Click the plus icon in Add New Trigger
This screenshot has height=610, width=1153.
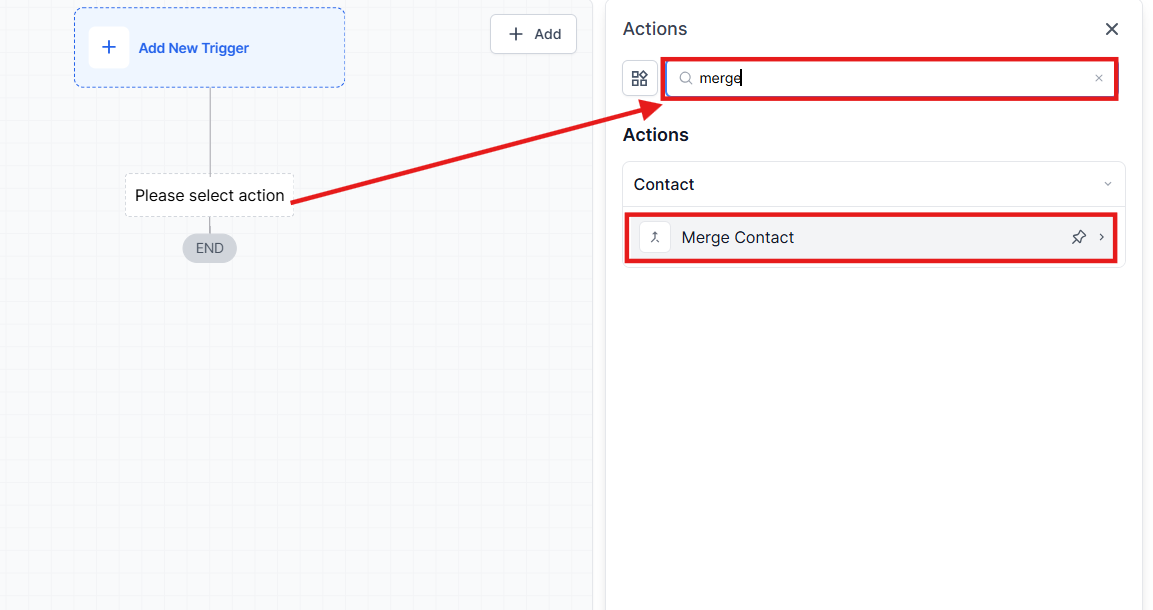pos(109,48)
